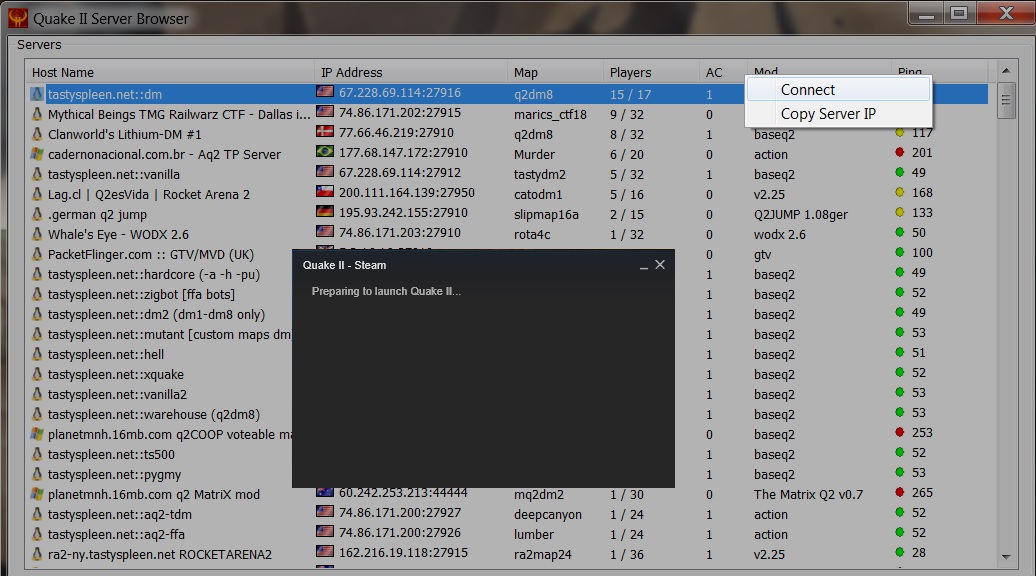Click Windows icon of planetmnh.16mb.com q2 MatriX mod
Viewport: 1036px width, 576px height.
click(37, 494)
